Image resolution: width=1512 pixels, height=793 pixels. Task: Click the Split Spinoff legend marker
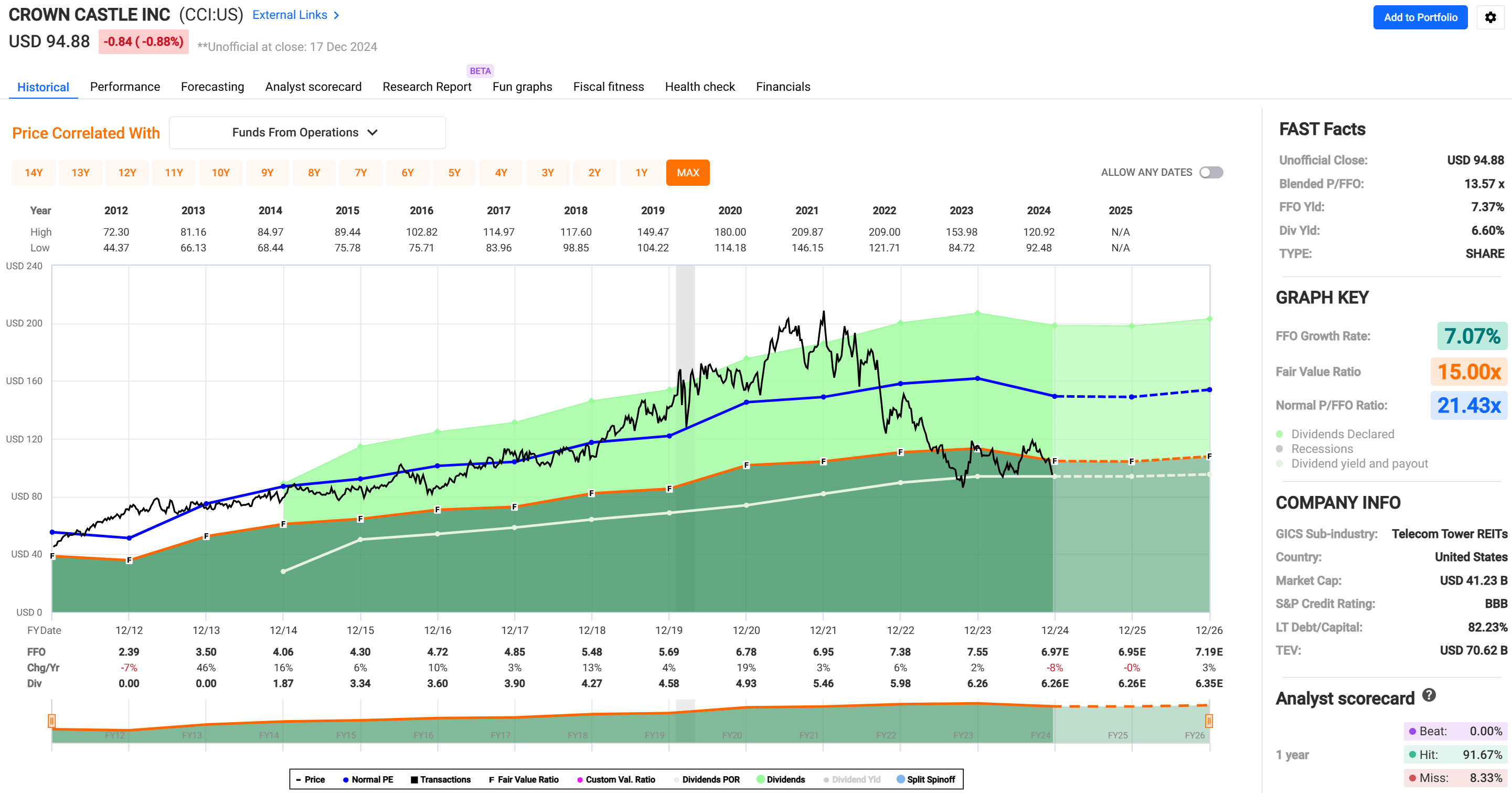pos(900,779)
